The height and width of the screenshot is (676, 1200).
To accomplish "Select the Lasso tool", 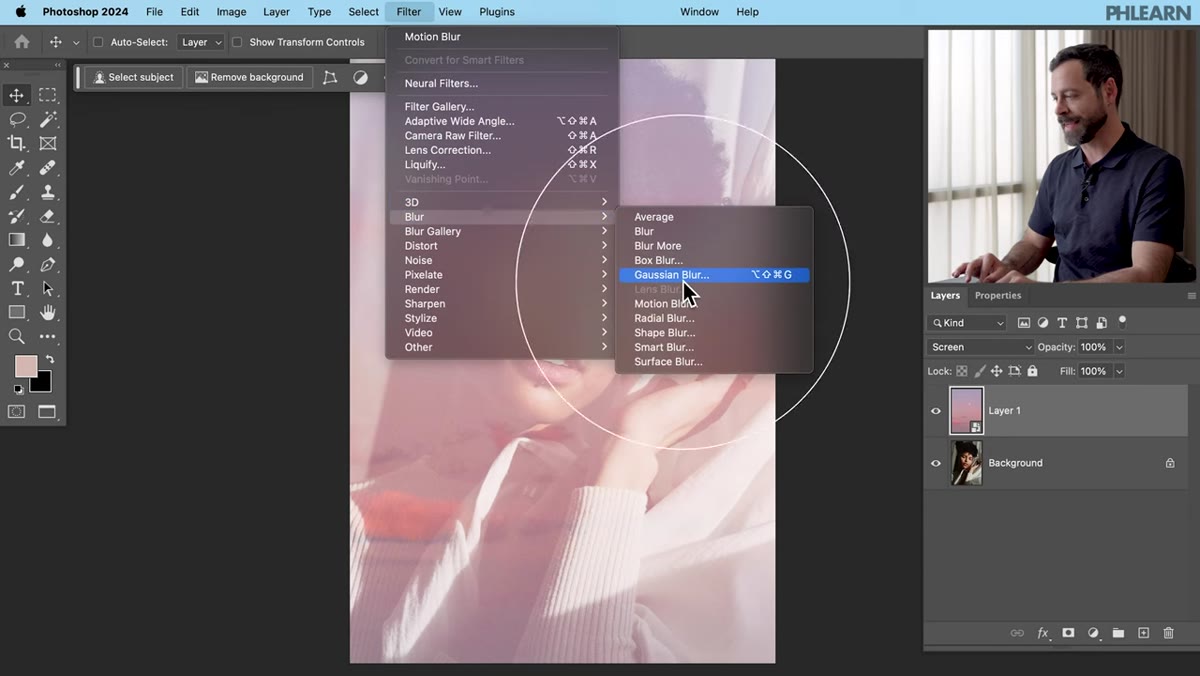I will pyautogui.click(x=17, y=119).
